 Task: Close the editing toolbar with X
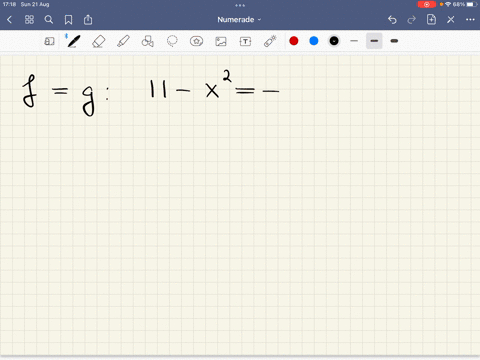tap(451, 20)
